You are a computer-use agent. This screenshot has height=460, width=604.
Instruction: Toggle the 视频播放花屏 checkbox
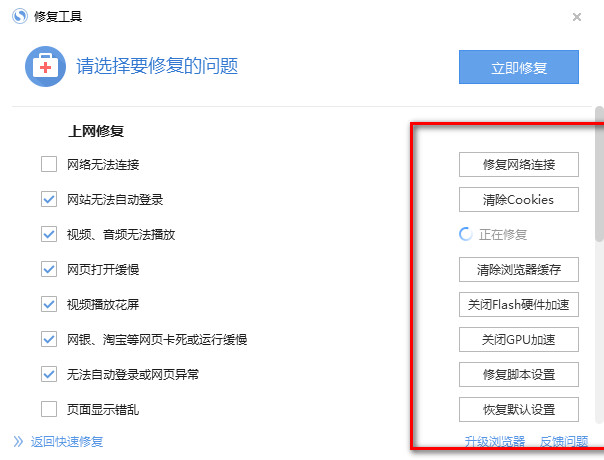49,304
